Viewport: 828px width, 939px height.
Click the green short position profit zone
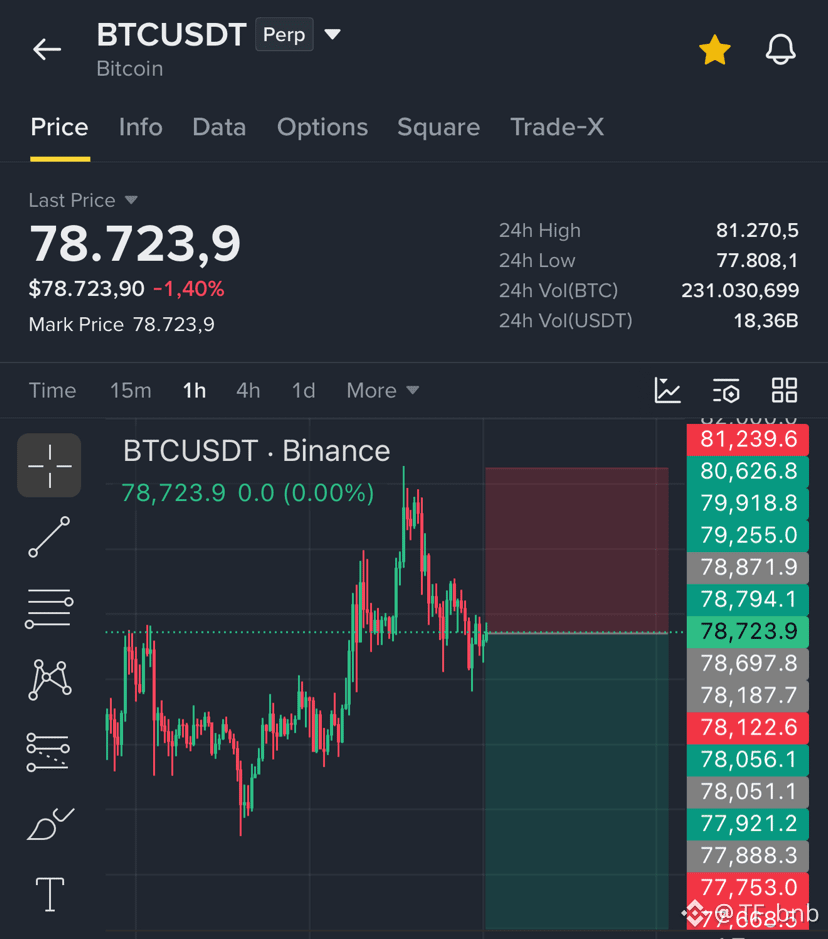(577, 780)
